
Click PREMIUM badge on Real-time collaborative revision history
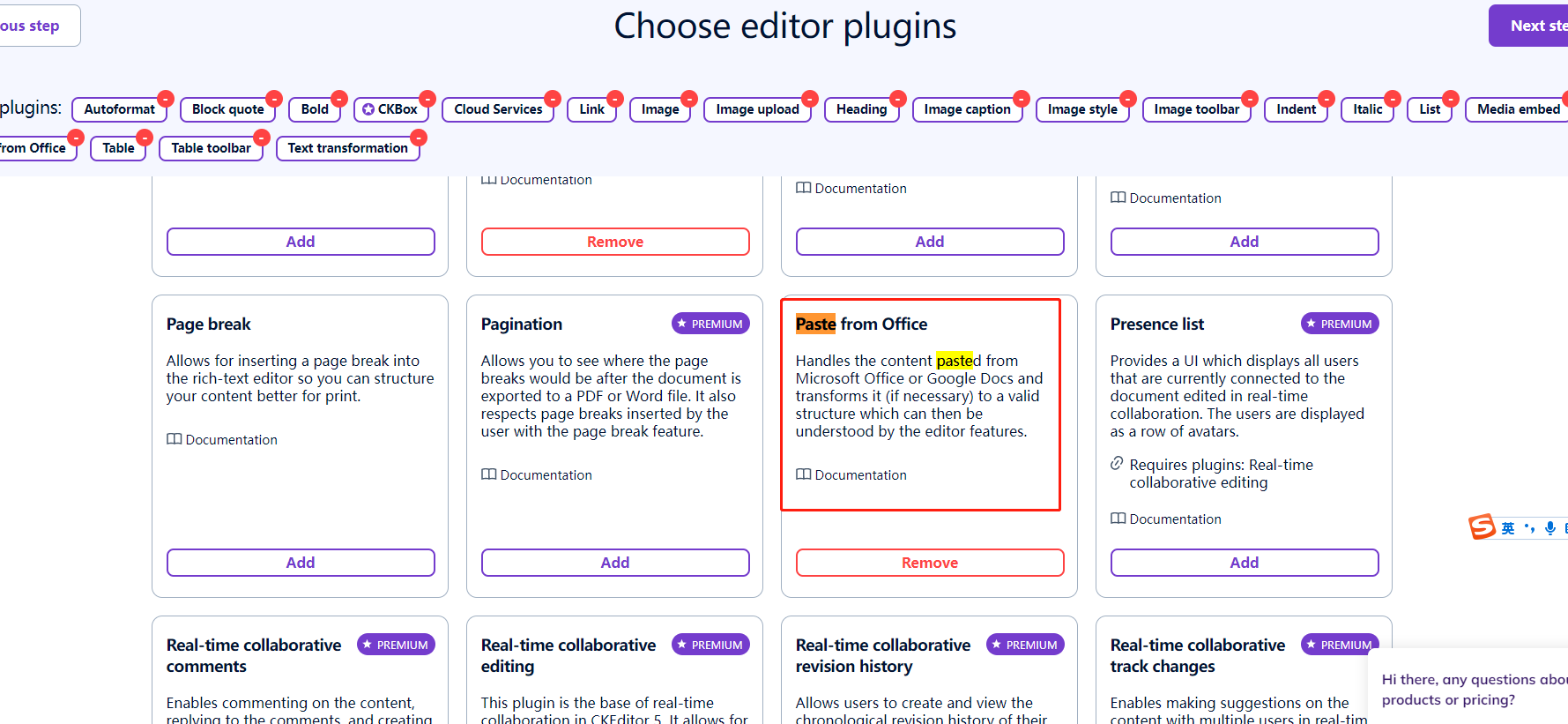1025,645
